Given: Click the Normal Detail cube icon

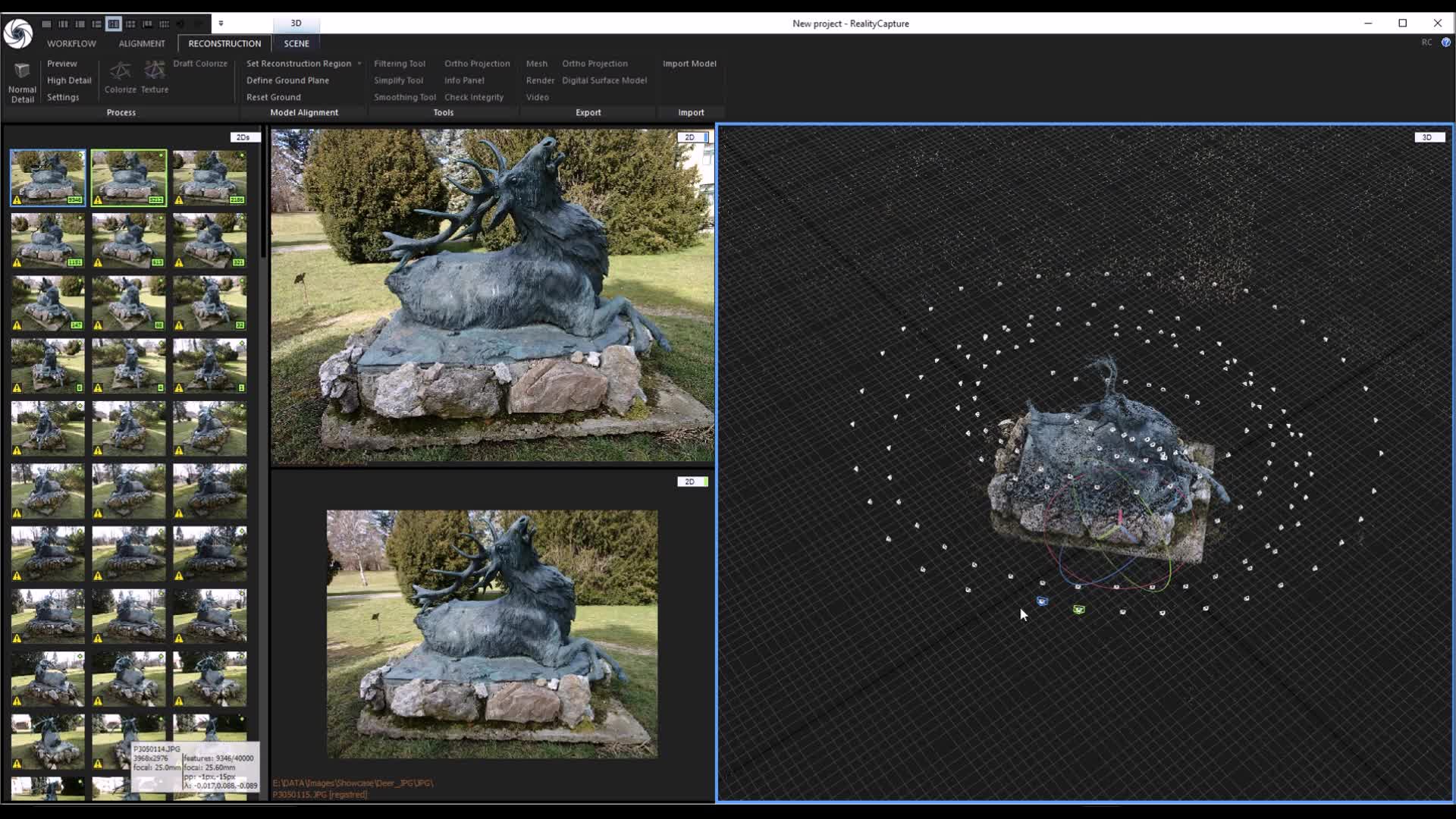Looking at the screenshot, I should [x=22, y=71].
